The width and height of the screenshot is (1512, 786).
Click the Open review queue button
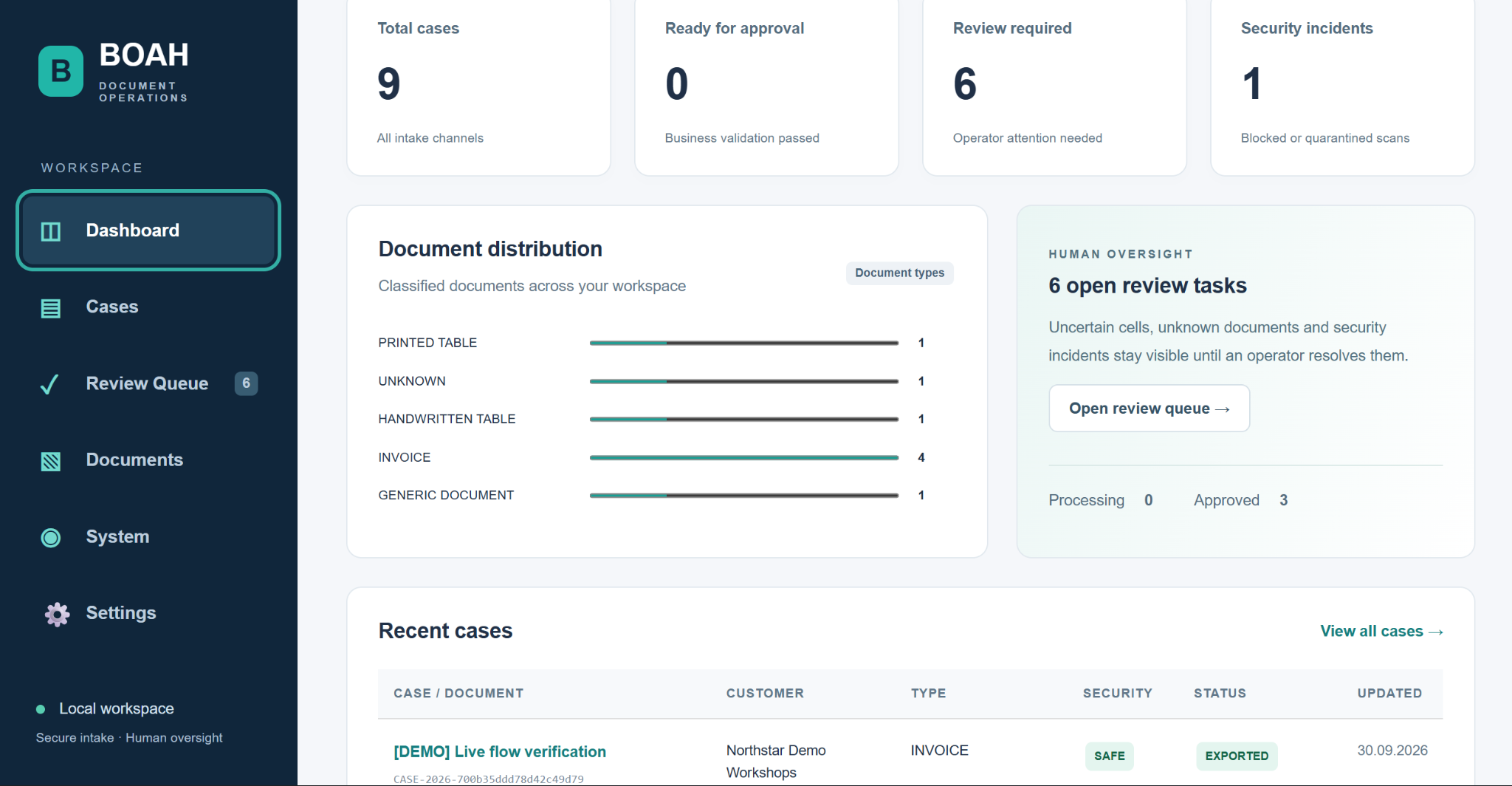tap(1149, 409)
